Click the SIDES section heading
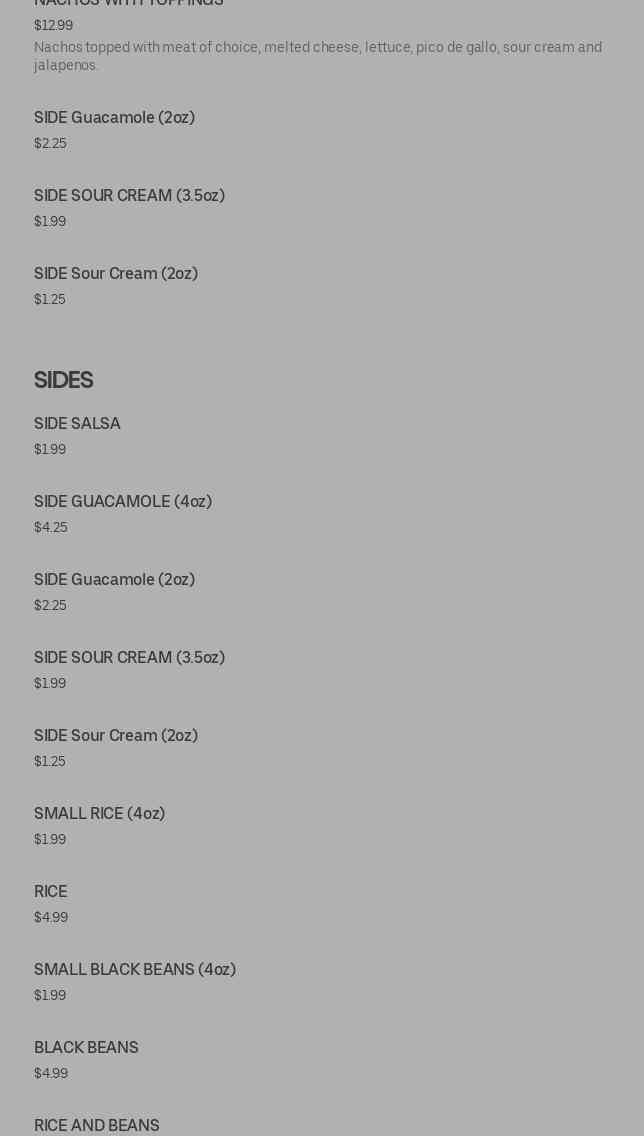Viewport: 644px width, 1136px height. (63, 380)
